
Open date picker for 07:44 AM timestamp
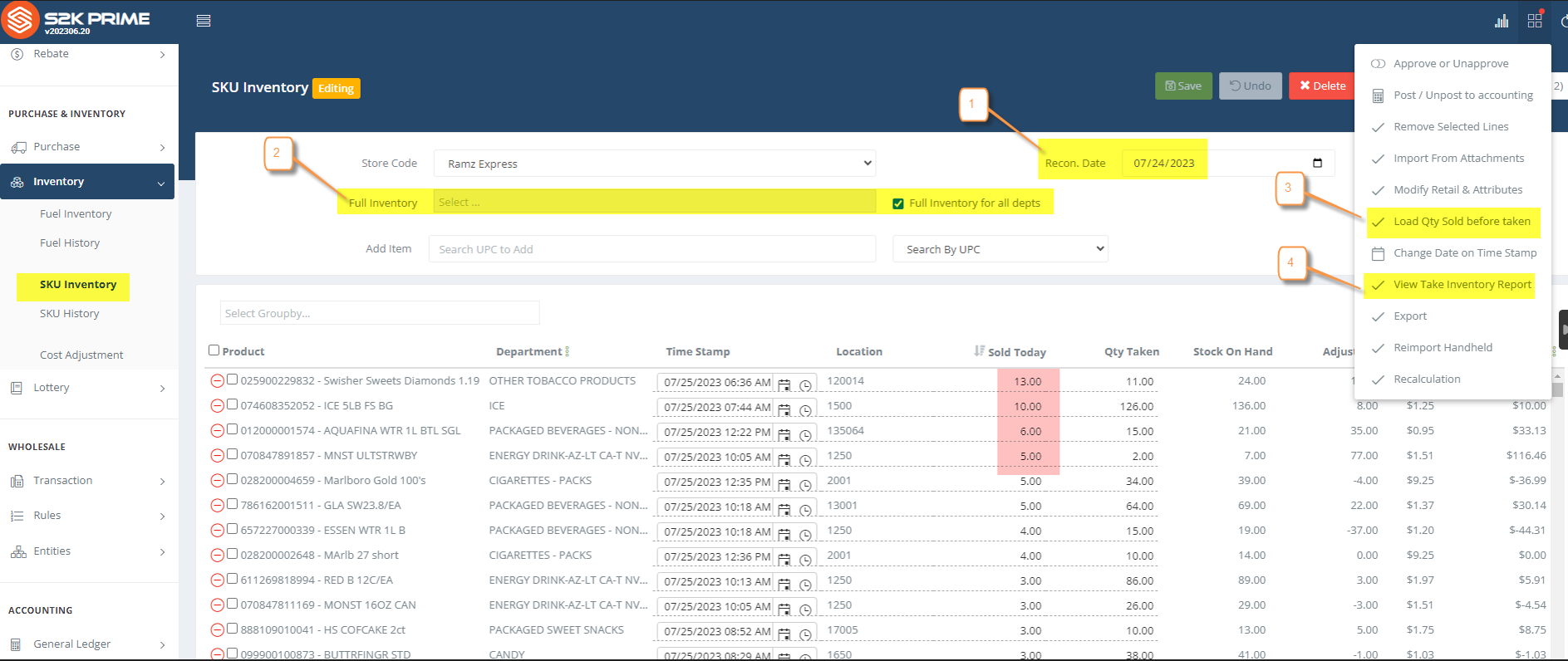click(x=784, y=409)
